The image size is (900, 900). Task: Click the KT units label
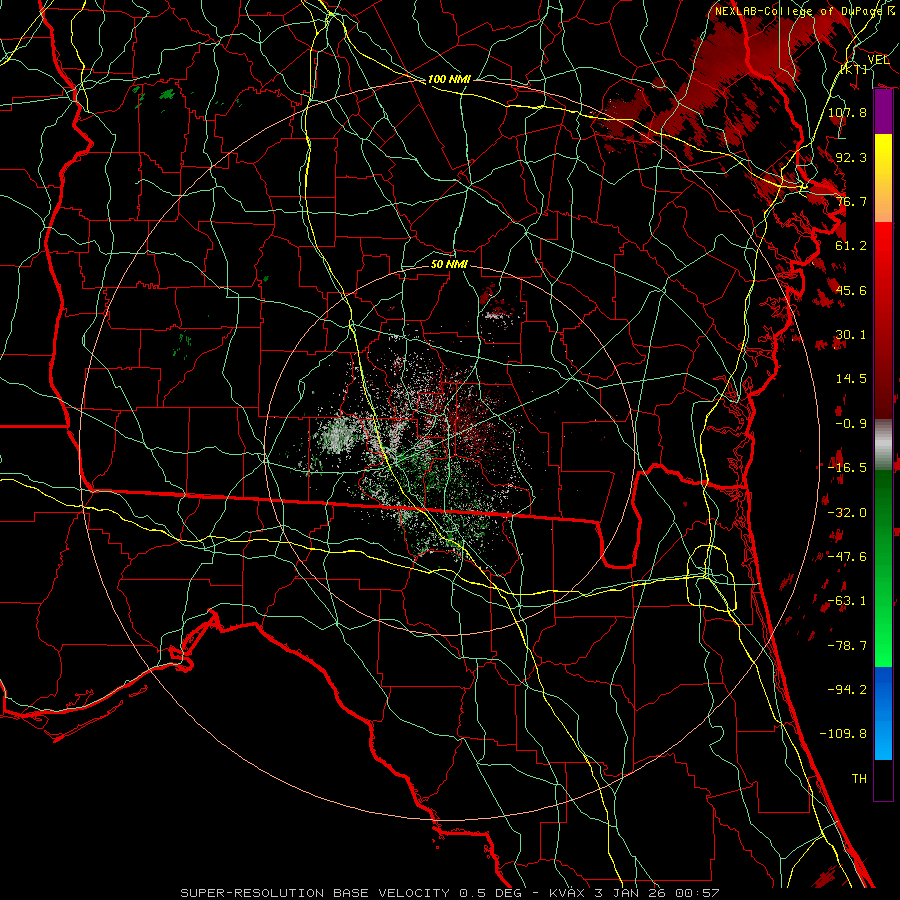(x=854, y=69)
